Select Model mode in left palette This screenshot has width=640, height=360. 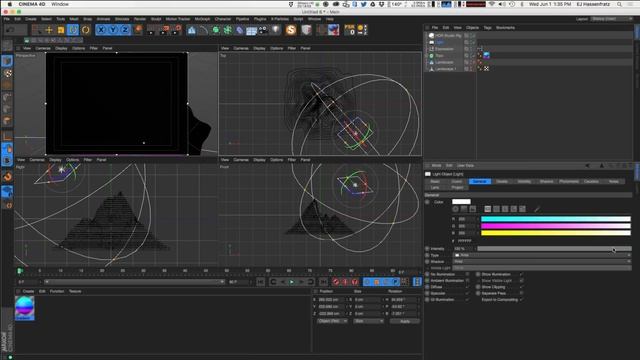(x=7, y=61)
